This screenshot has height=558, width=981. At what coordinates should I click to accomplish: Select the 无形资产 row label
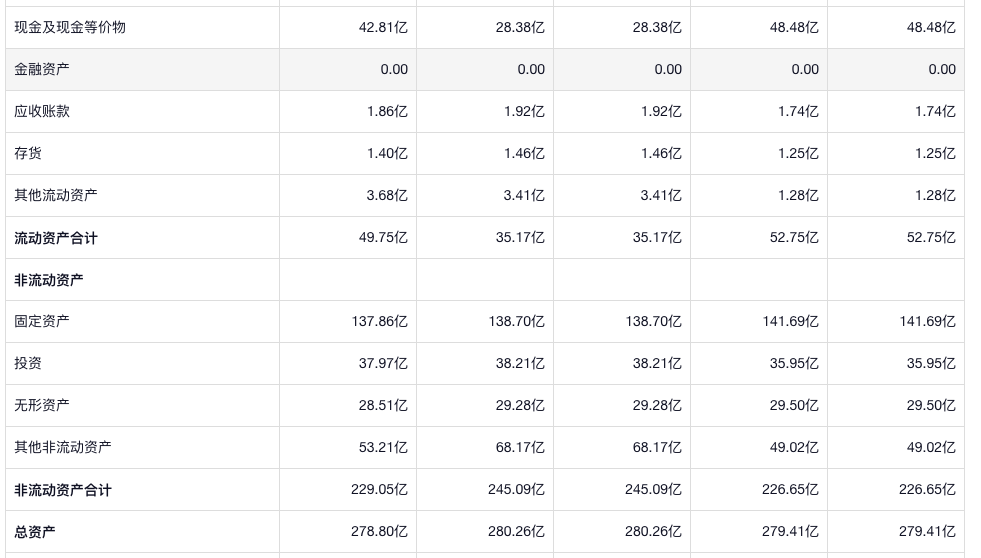(x=42, y=405)
